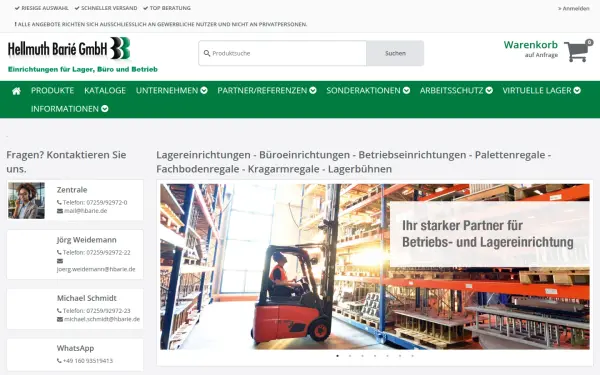Click the Suchen search button
600x375 pixels.
395,53
